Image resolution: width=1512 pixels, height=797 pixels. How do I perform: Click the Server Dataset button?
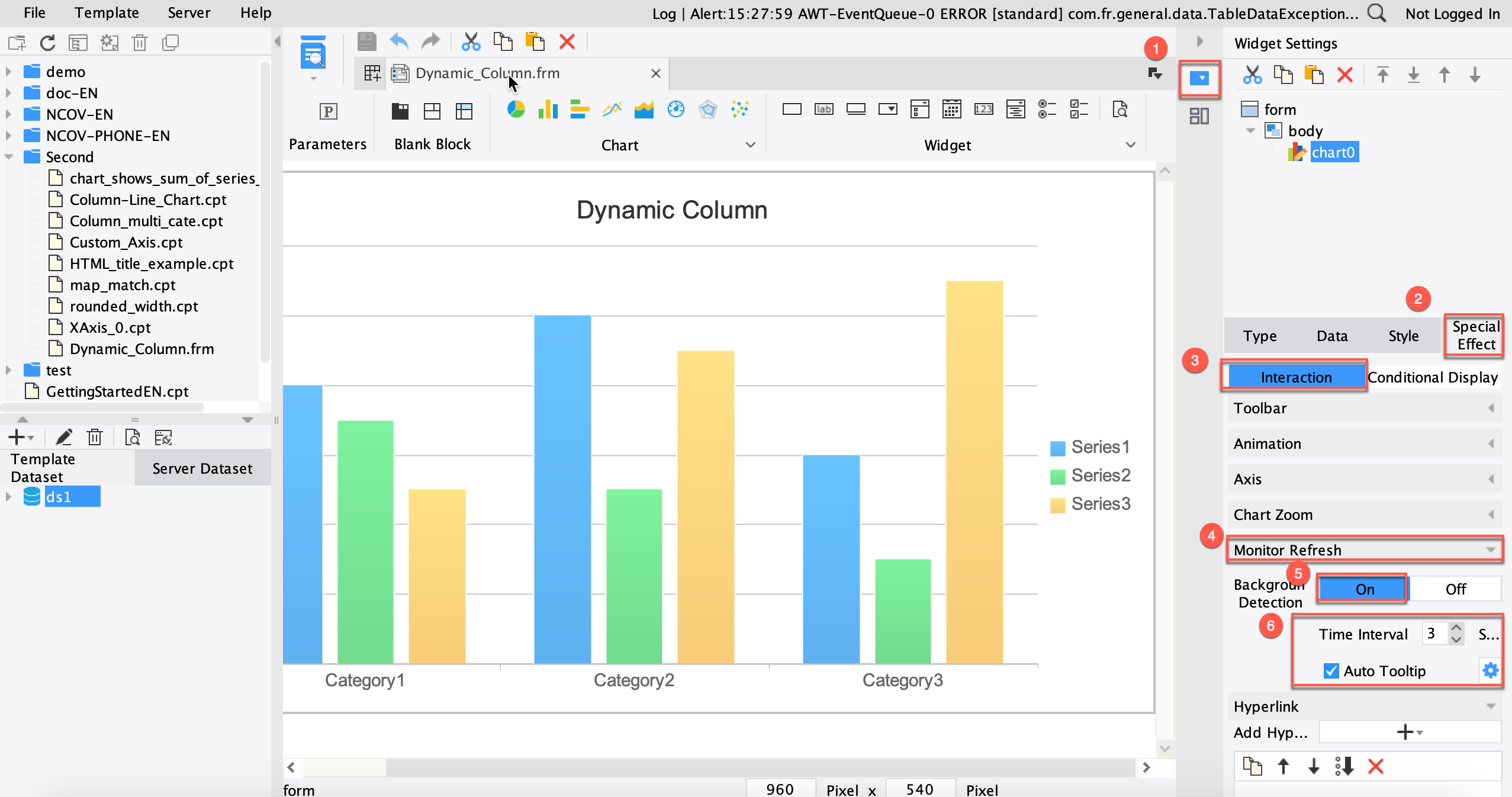click(202, 468)
